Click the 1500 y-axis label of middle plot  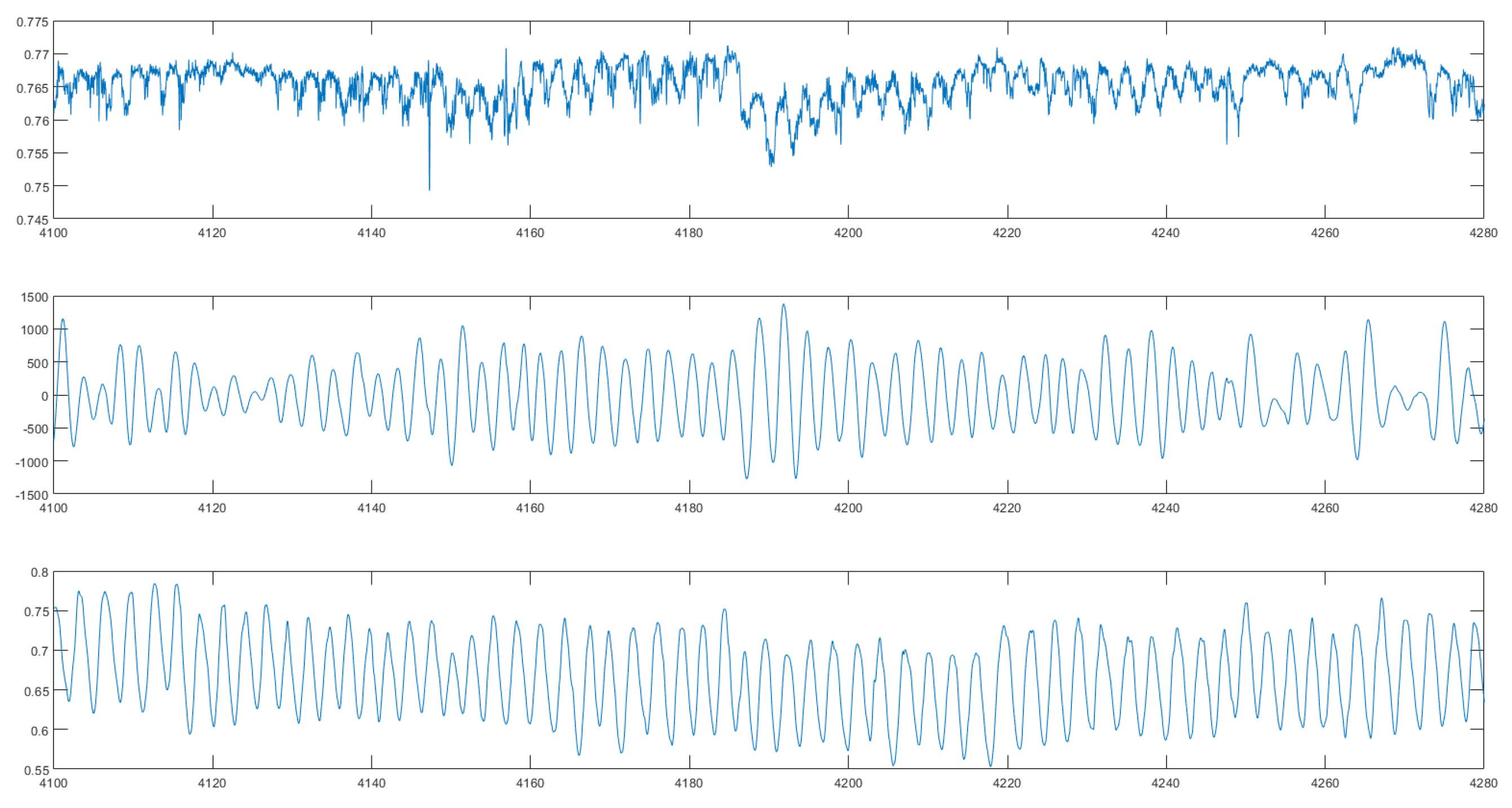[x=34, y=297]
